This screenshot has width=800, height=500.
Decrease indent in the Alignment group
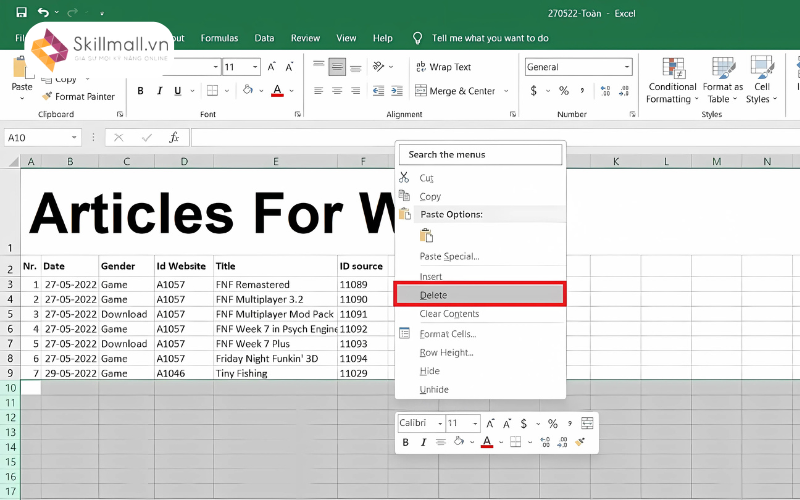pyautogui.click(x=378, y=91)
